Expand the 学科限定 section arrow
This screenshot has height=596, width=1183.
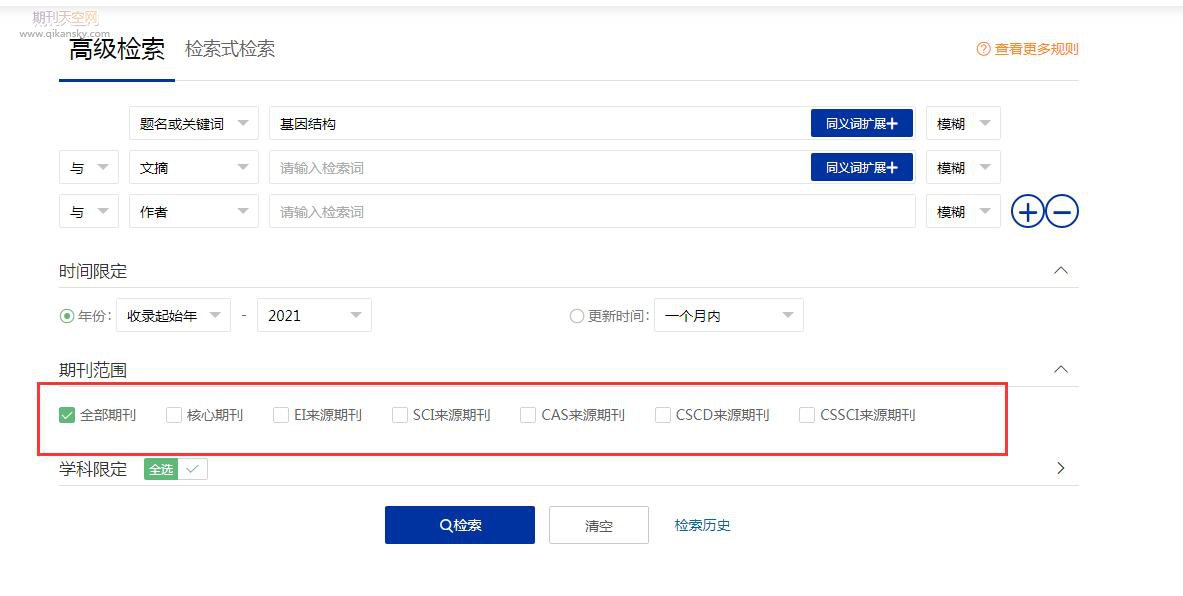(x=1061, y=468)
